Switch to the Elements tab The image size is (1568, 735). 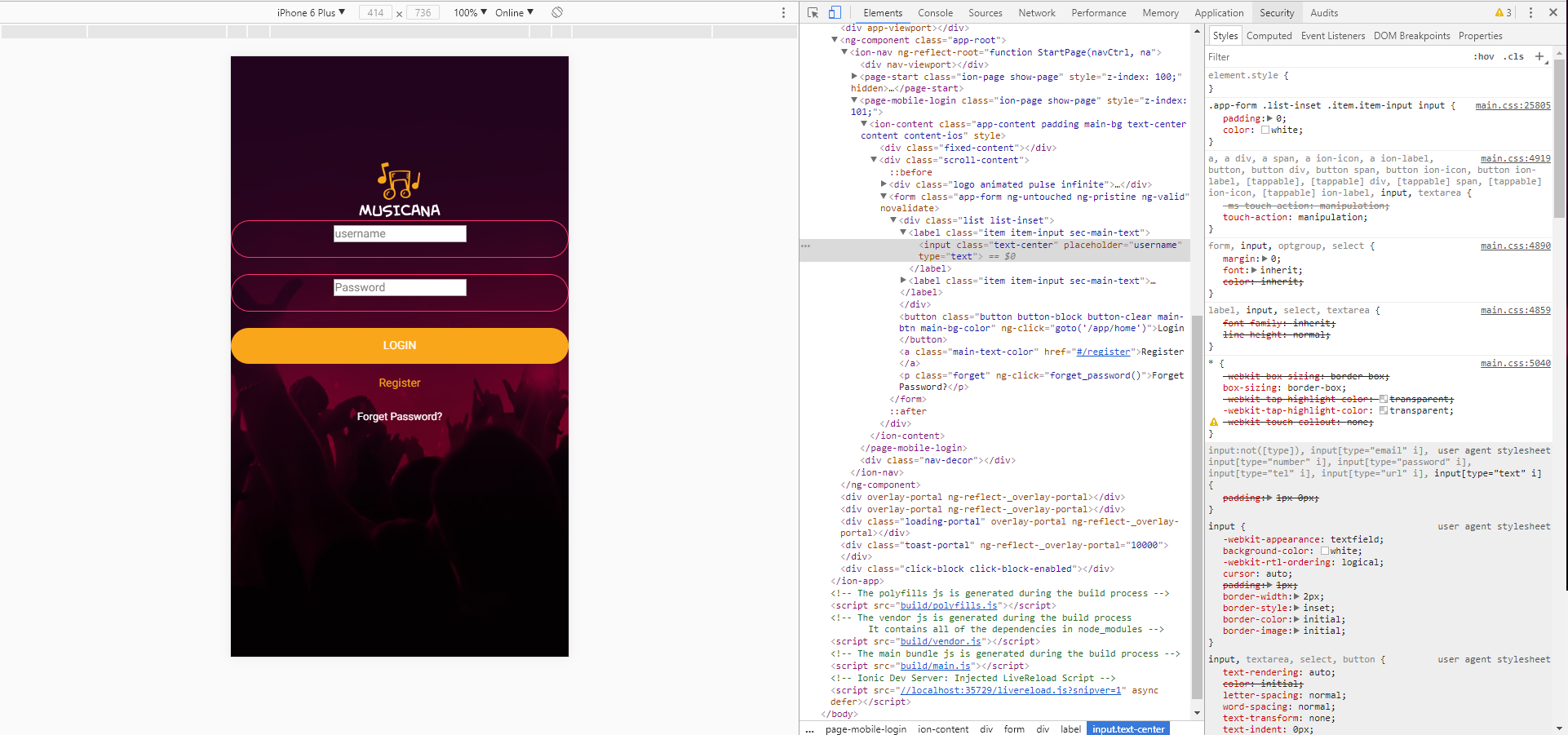point(883,12)
